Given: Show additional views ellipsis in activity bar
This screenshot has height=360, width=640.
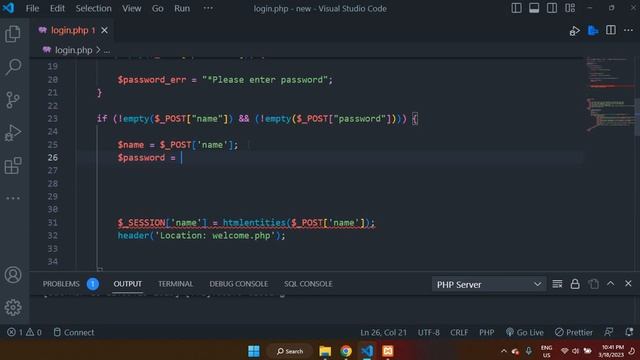Looking at the screenshot, I should pyautogui.click(x=13, y=198).
